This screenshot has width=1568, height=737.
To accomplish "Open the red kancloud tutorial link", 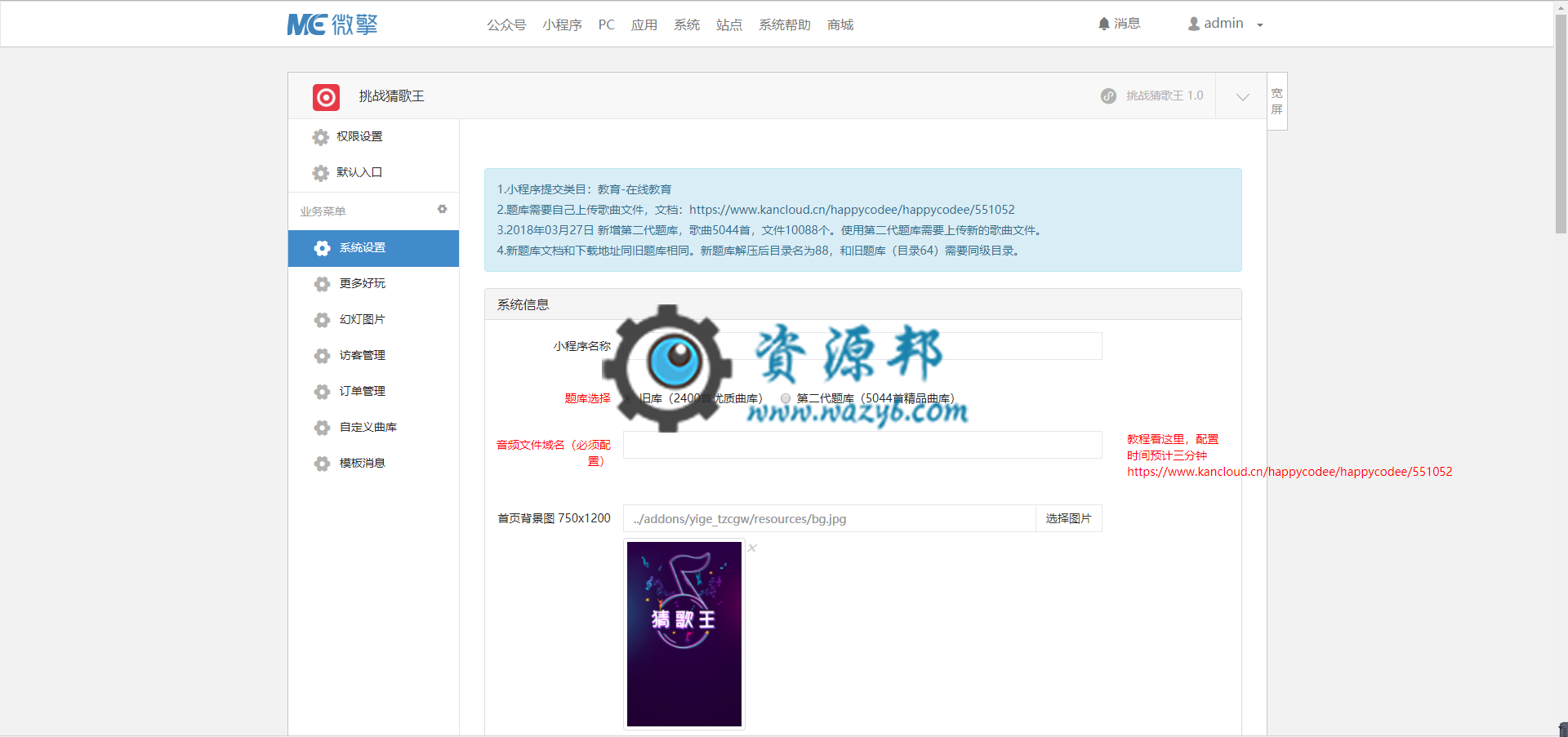I will (x=1290, y=472).
